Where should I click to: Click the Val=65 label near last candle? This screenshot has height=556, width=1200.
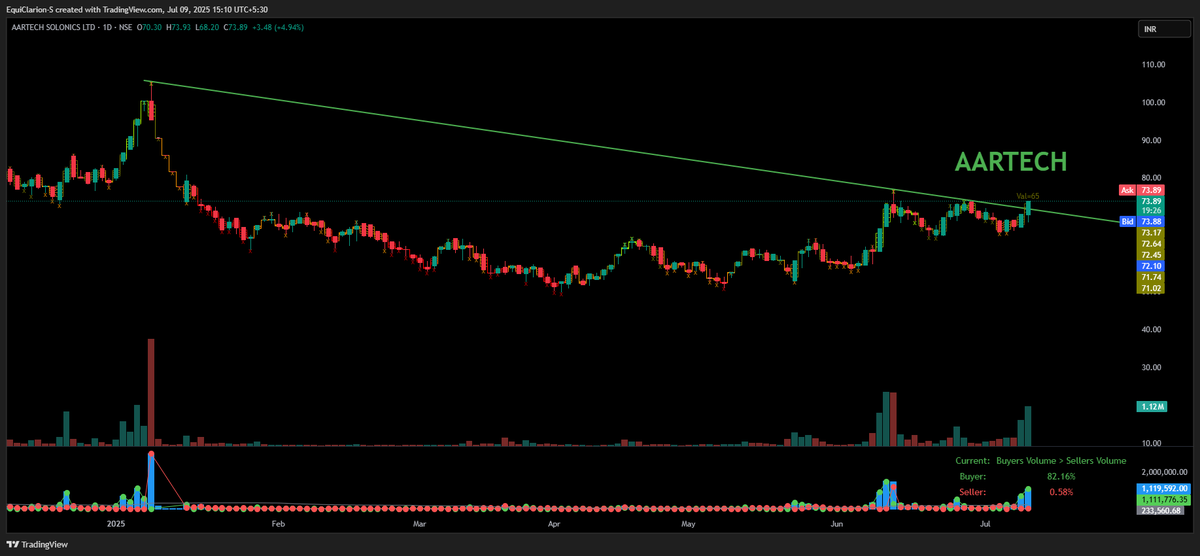pos(1029,196)
